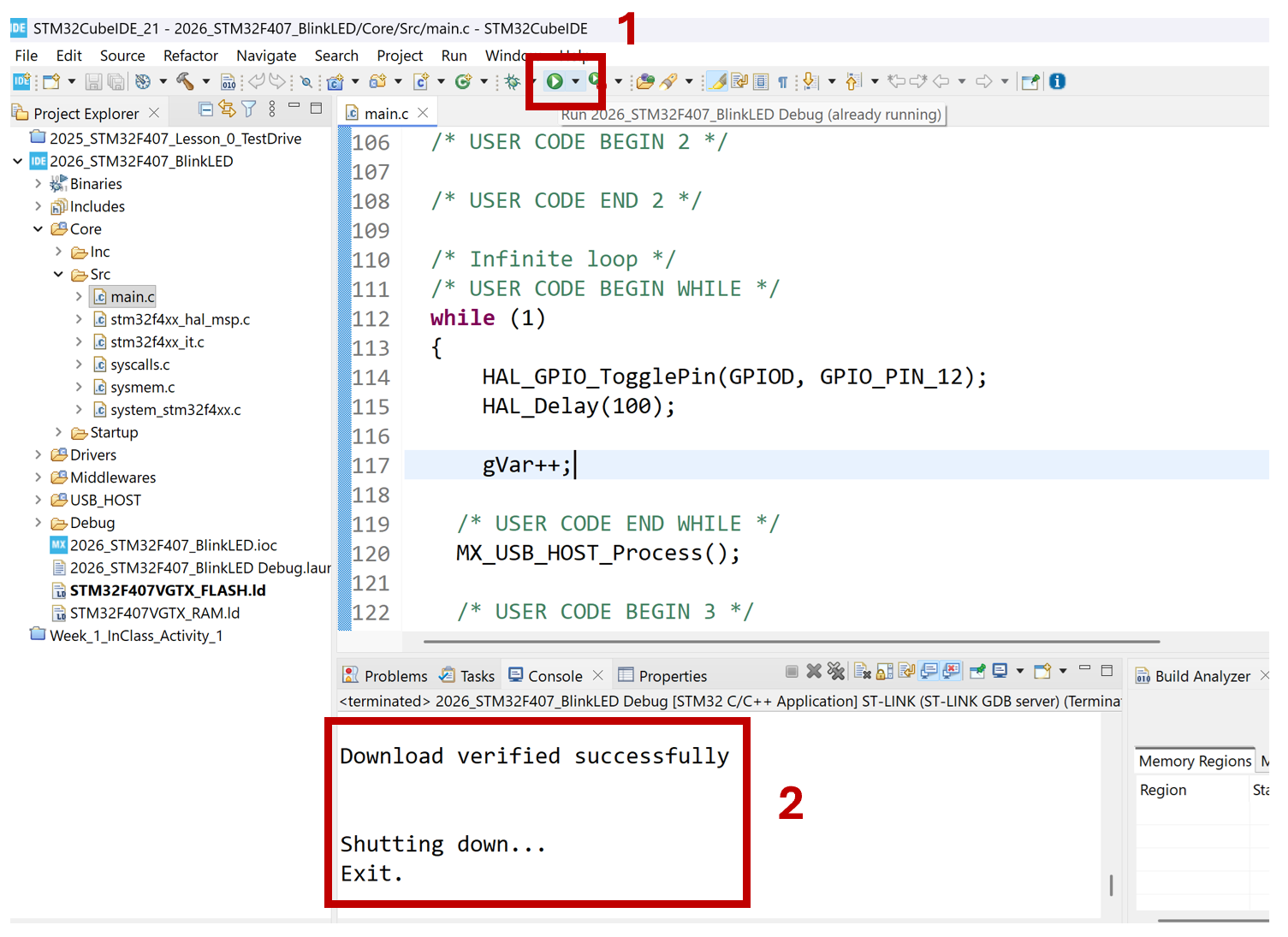Toggle Word Wrap in Console toolbar

tap(906, 671)
